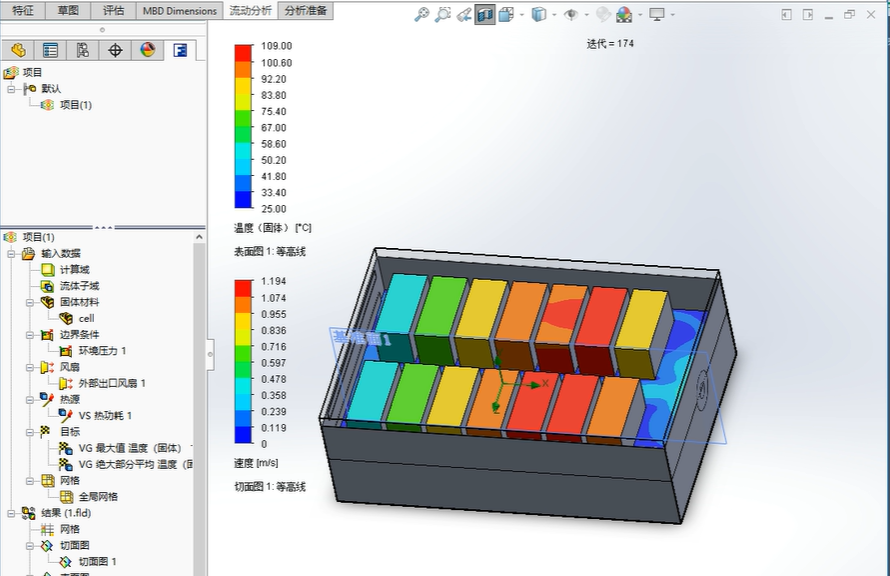This screenshot has width=890, height=576.
Task: Click the Previous View icon
Action: (464, 15)
